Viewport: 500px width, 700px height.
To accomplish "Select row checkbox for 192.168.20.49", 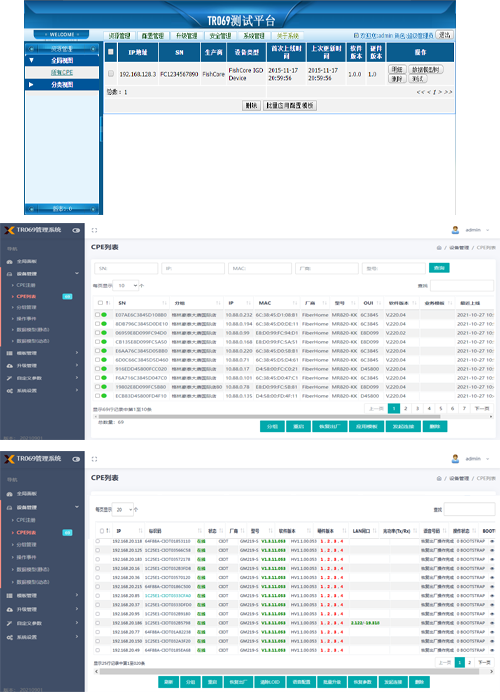I will click(97, 650).
